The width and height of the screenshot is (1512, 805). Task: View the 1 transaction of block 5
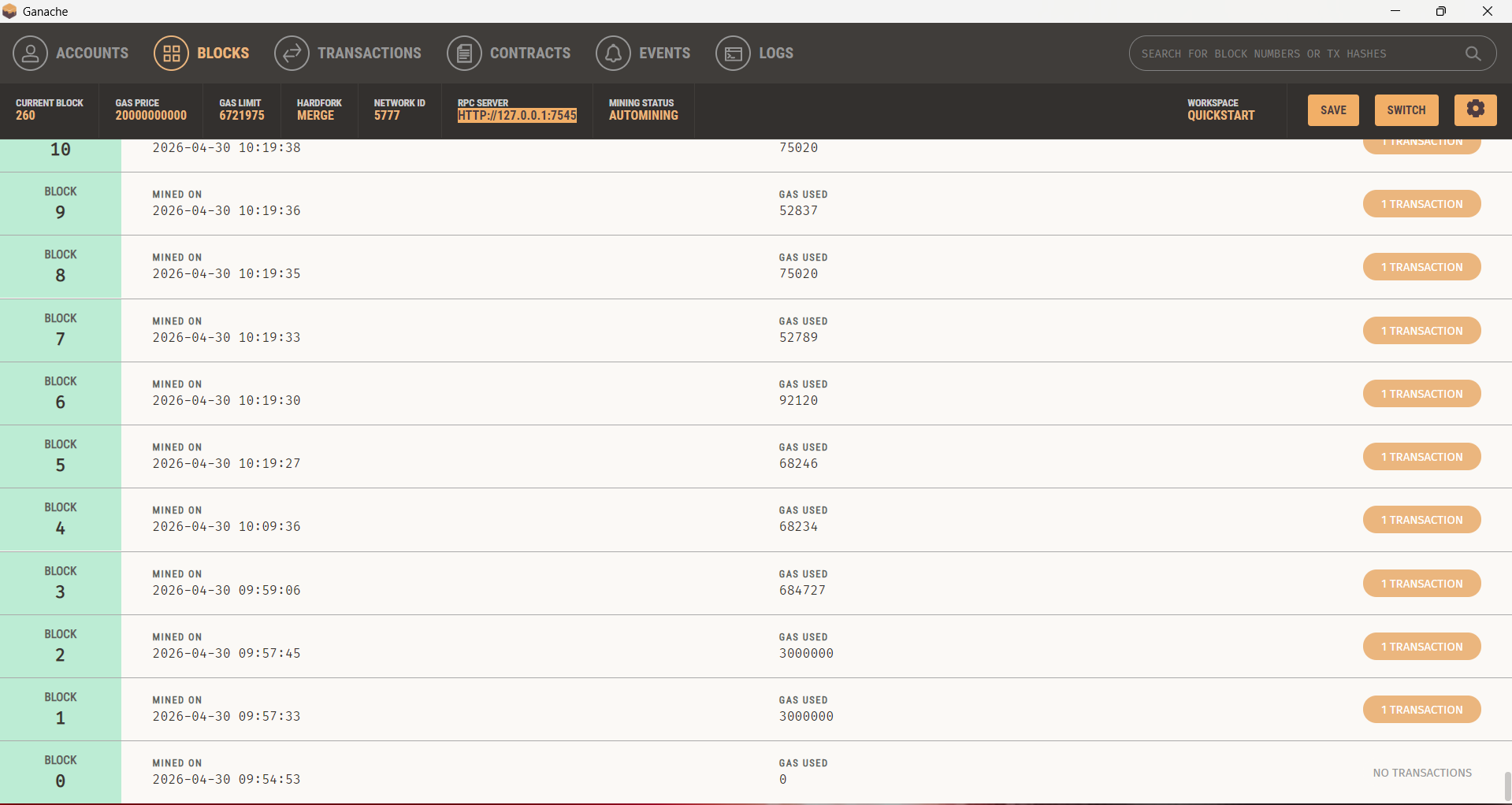click(x=1421, y=457)
